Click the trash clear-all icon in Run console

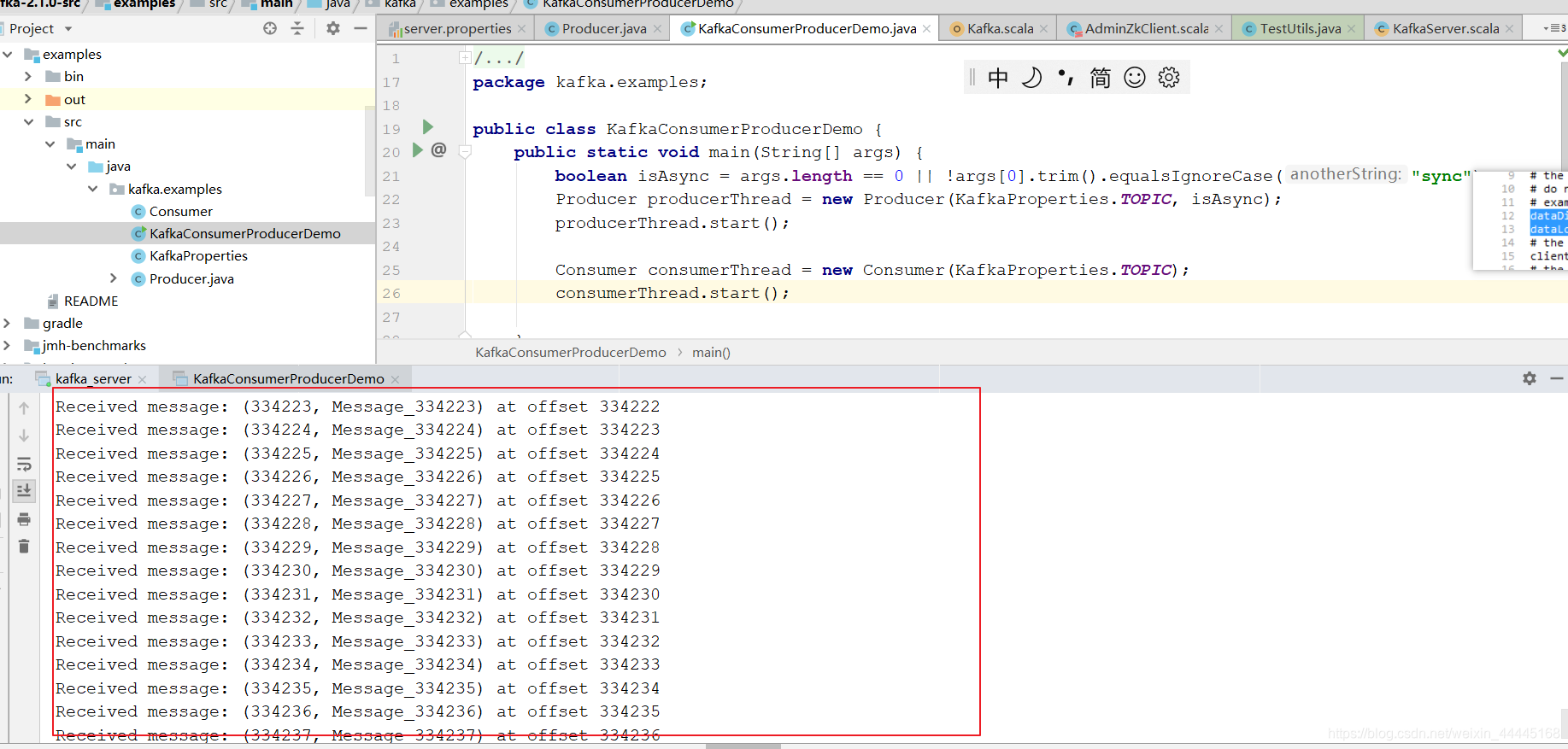[24, 547]
